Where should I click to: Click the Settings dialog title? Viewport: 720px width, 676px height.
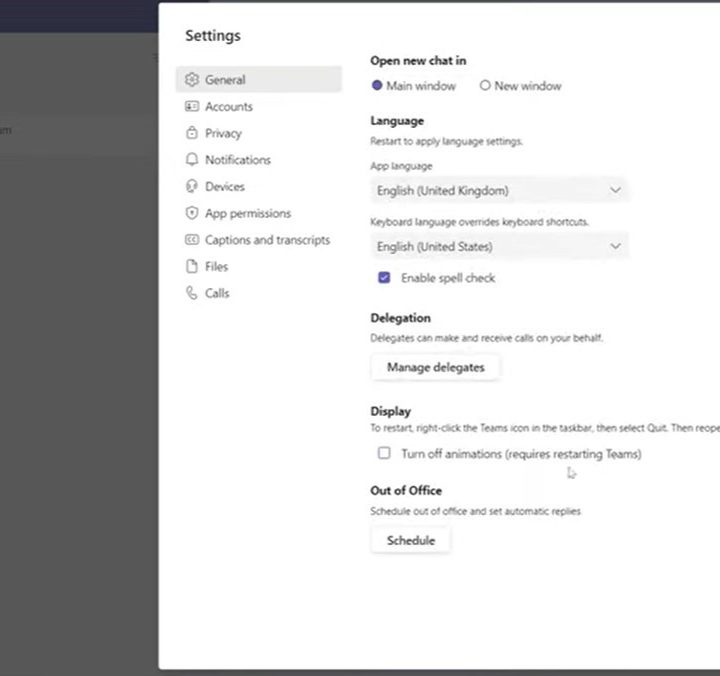coord(213,35)
